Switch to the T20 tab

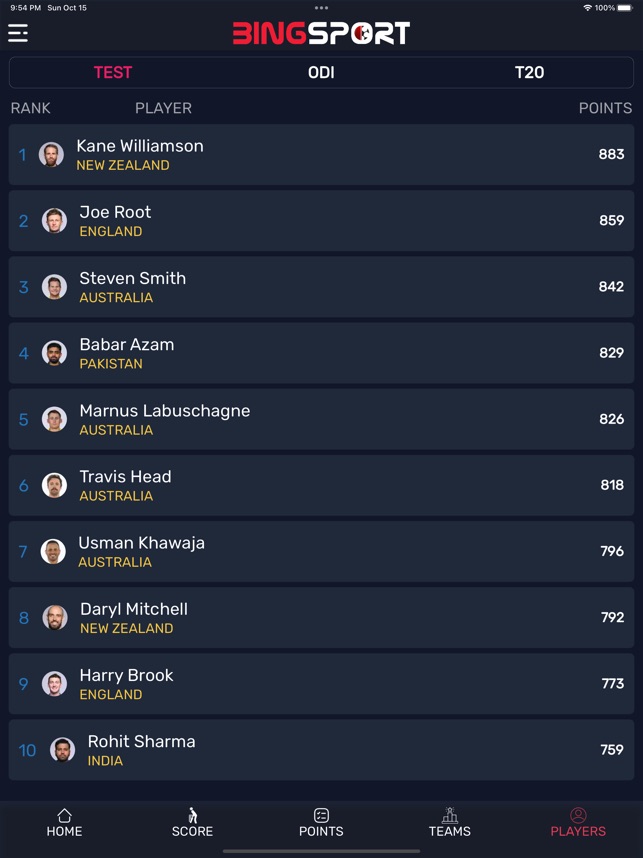529,72
